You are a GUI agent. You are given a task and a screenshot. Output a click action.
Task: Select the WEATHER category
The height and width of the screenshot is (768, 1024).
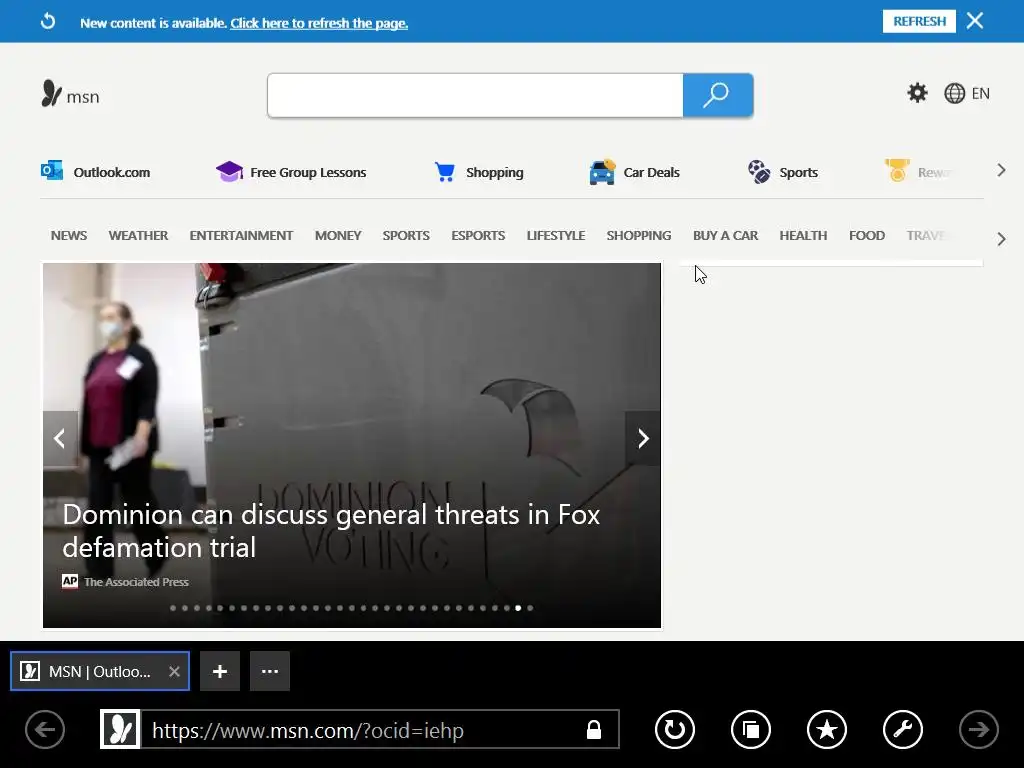click(x=138, y=235)
